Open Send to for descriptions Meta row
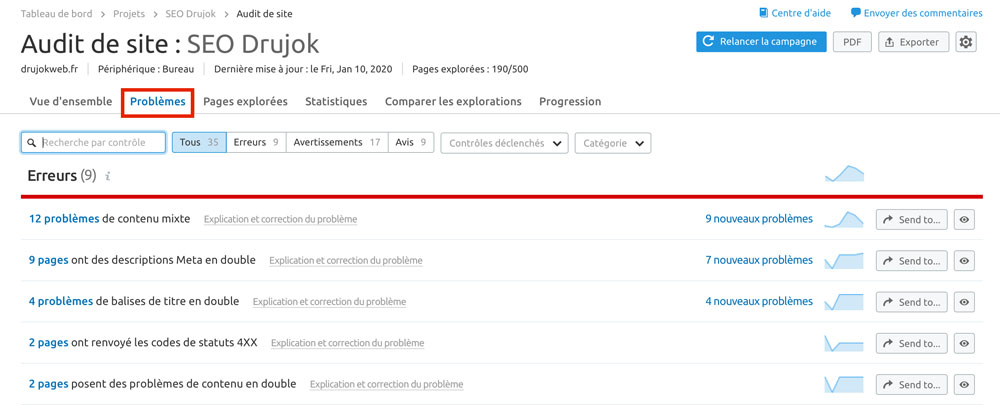Viewport: 1000px width, 405px height. [x=911, y=260]
